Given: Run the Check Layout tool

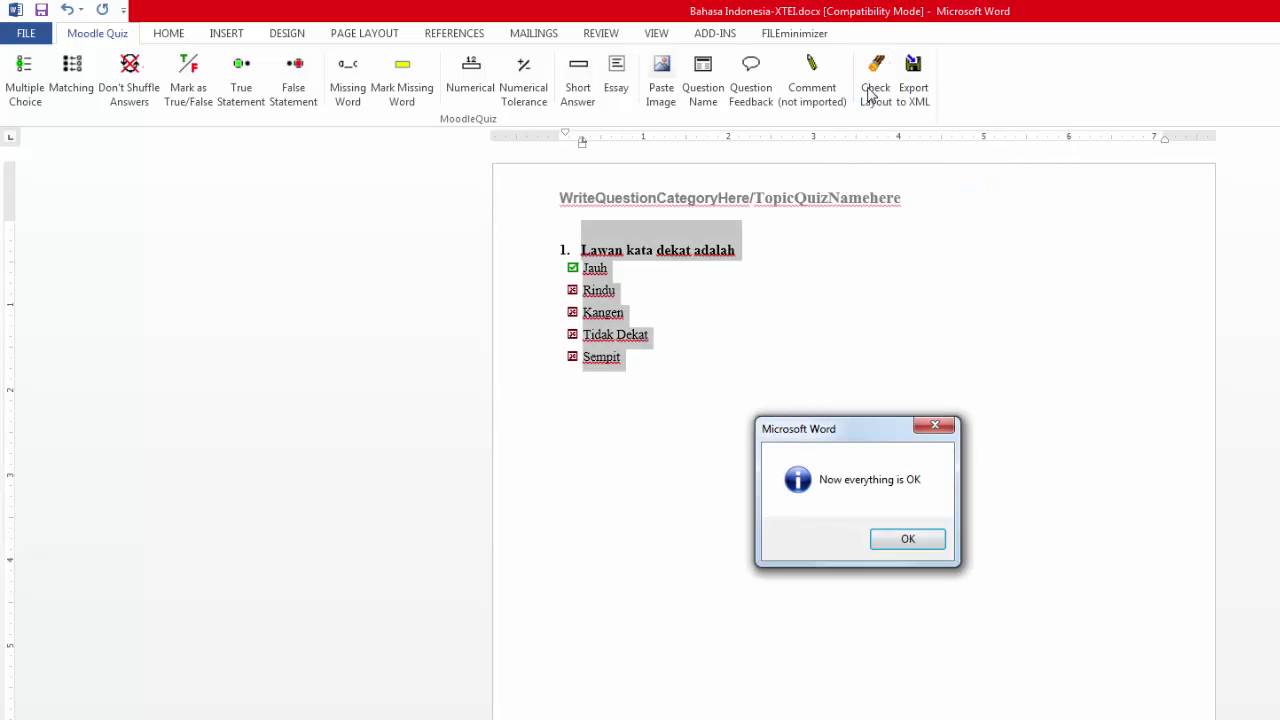Looking at the screenshot, I should point(876,80).
